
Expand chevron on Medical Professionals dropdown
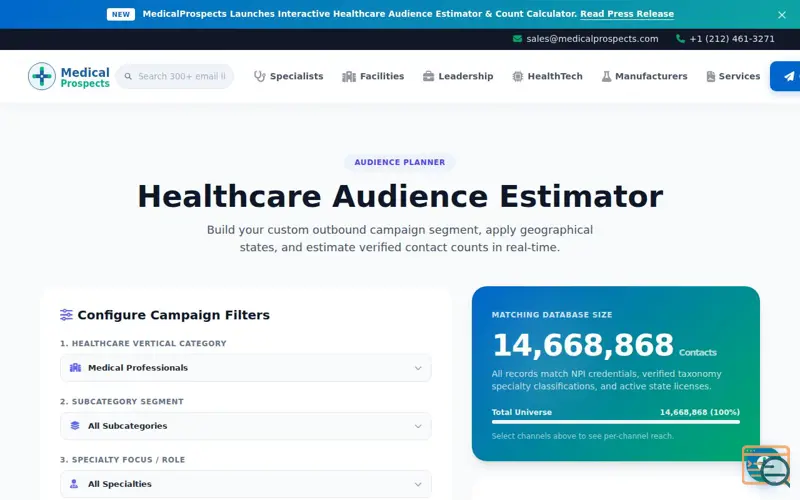click(418, 368)
